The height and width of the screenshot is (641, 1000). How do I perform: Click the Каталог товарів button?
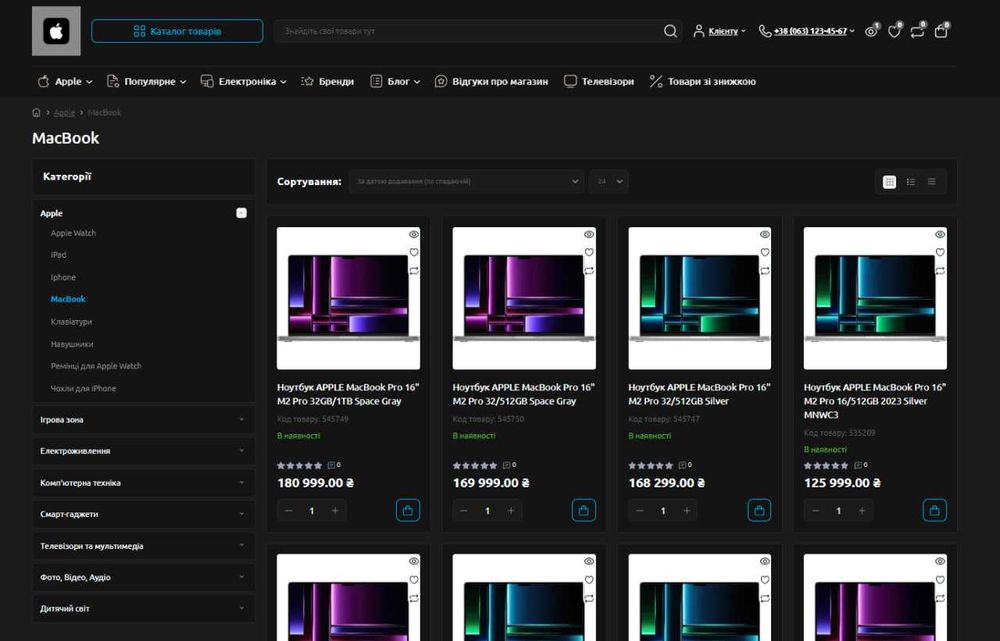177,31
